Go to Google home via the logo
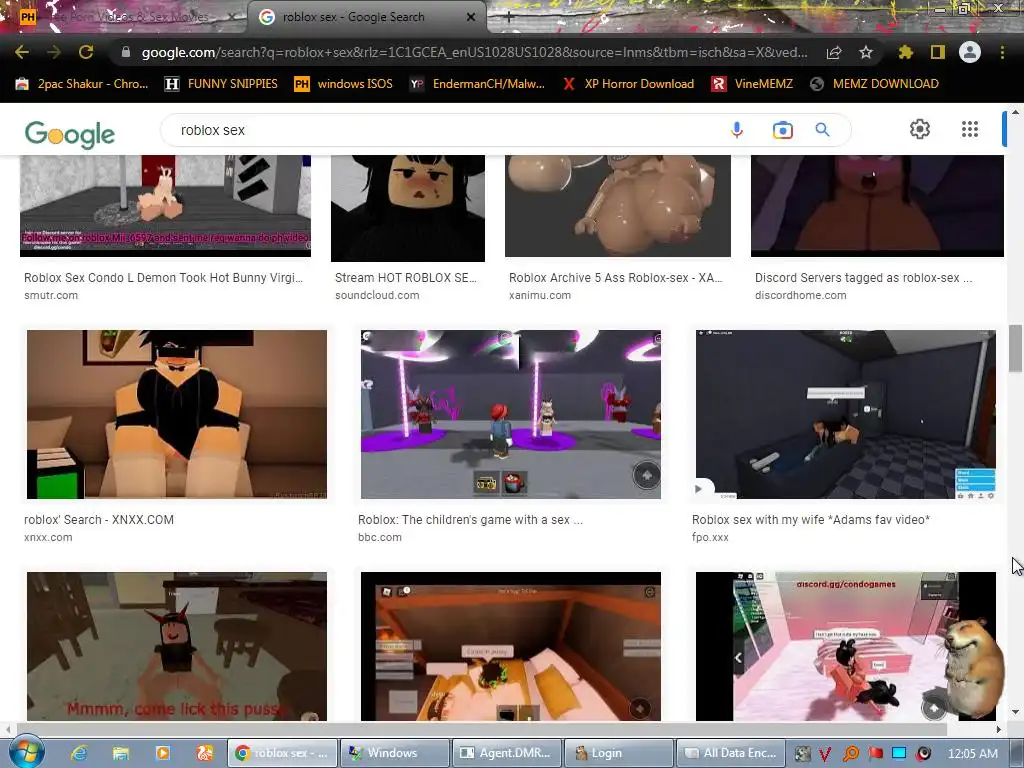The image size is (1024, 768). [70, 135]
